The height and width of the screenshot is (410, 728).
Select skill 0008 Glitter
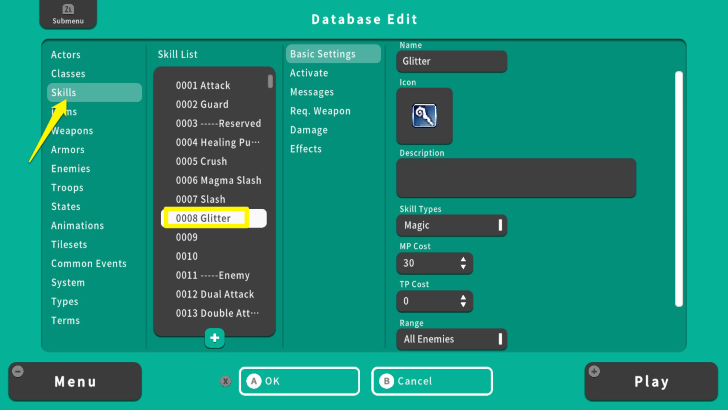(x=214, y=218)
